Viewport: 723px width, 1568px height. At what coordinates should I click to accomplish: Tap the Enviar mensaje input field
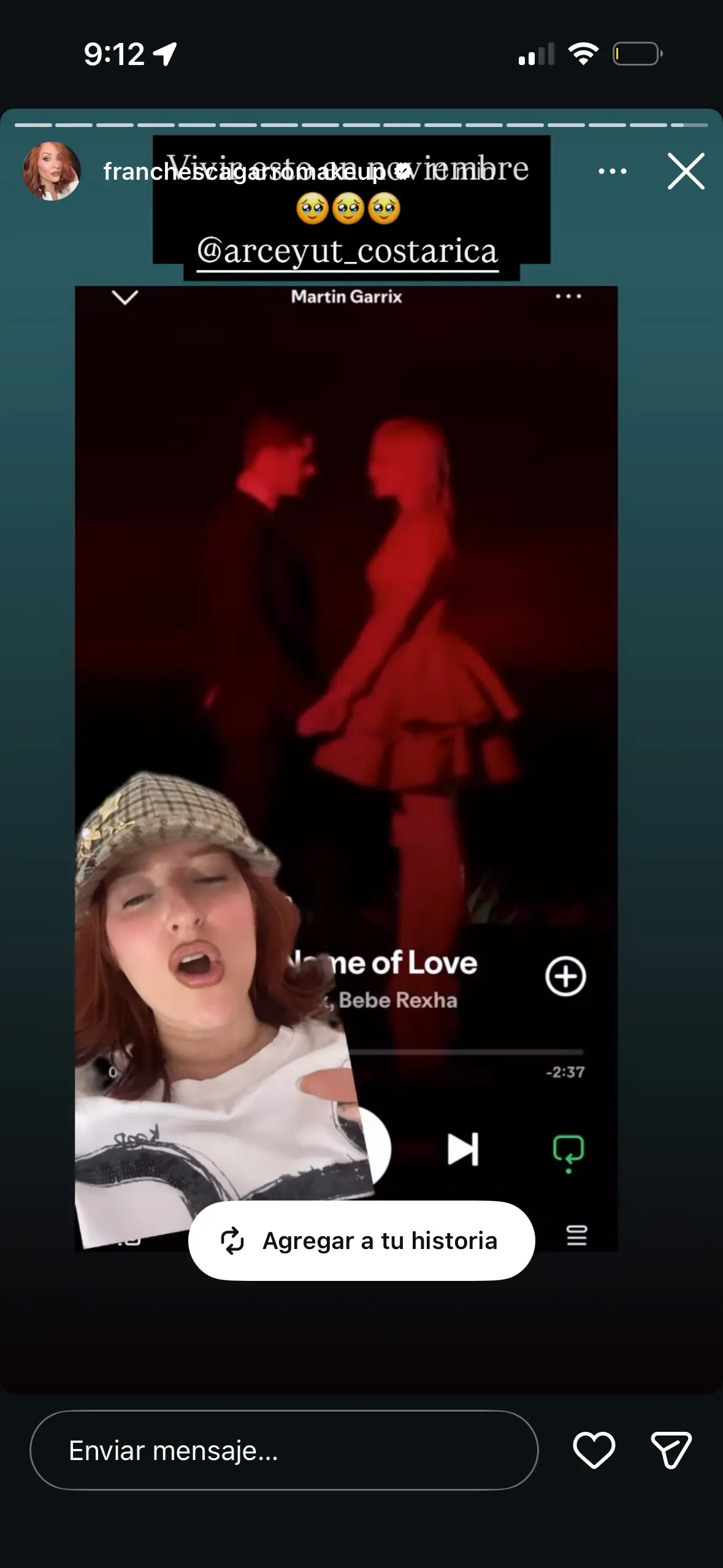point(284,1450)
